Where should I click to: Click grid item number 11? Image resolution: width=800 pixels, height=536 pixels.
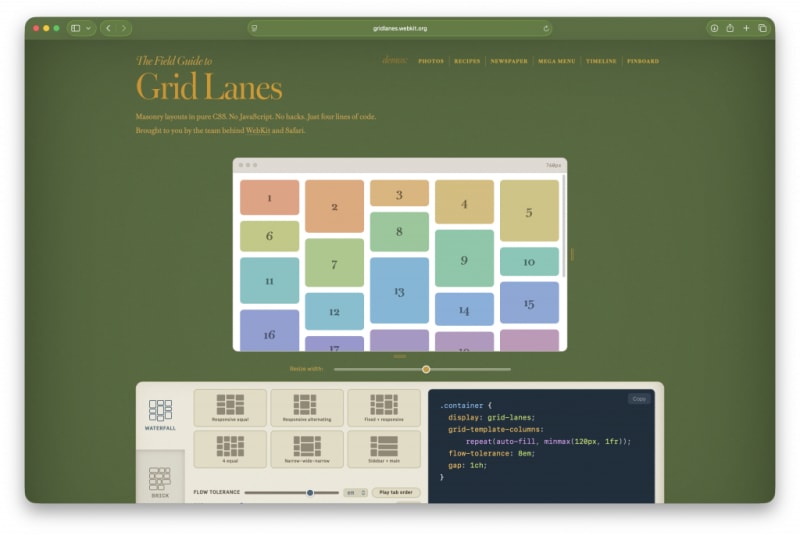click(269, 280)
